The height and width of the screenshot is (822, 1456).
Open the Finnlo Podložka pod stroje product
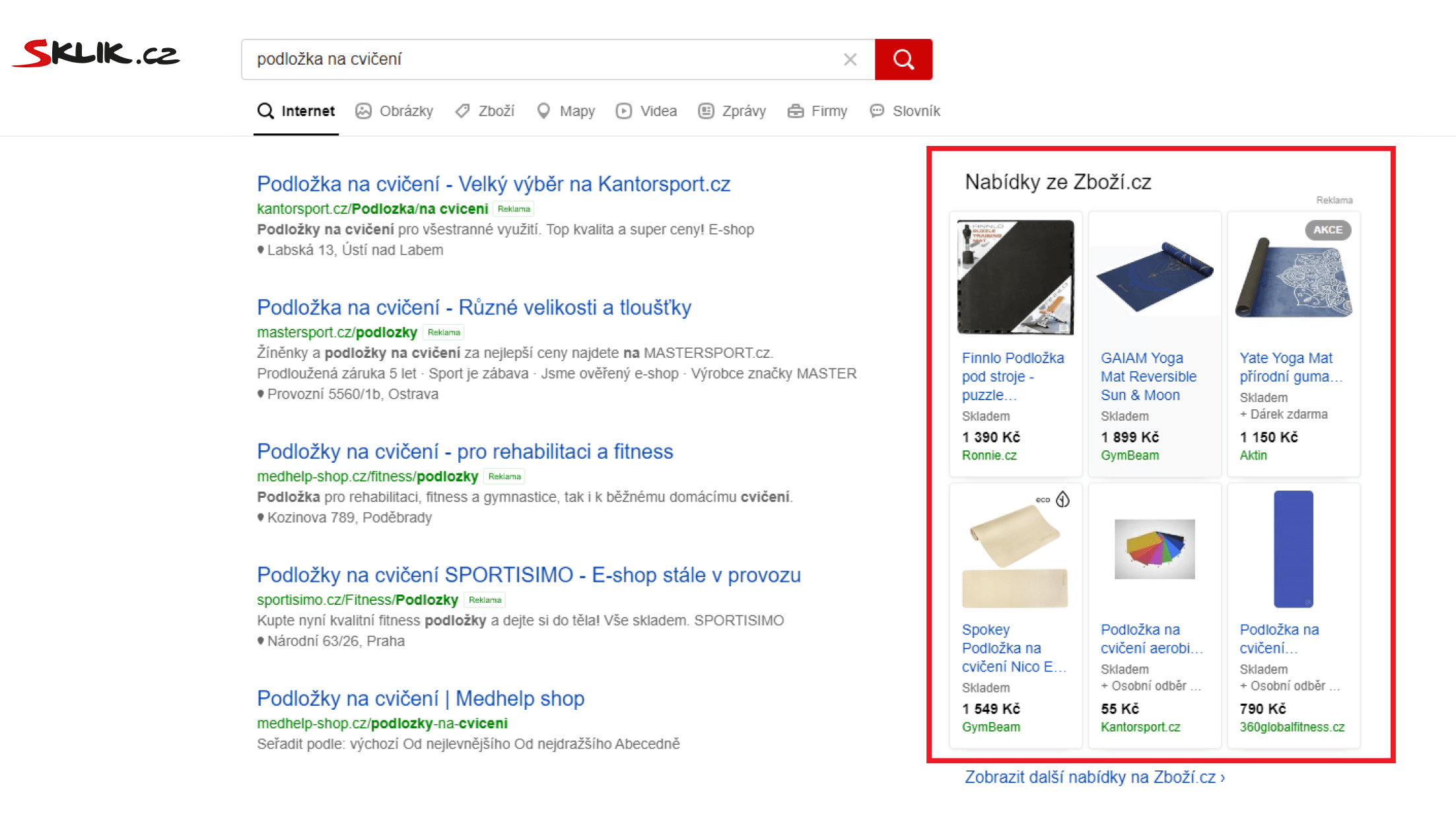pos(1013,376)
